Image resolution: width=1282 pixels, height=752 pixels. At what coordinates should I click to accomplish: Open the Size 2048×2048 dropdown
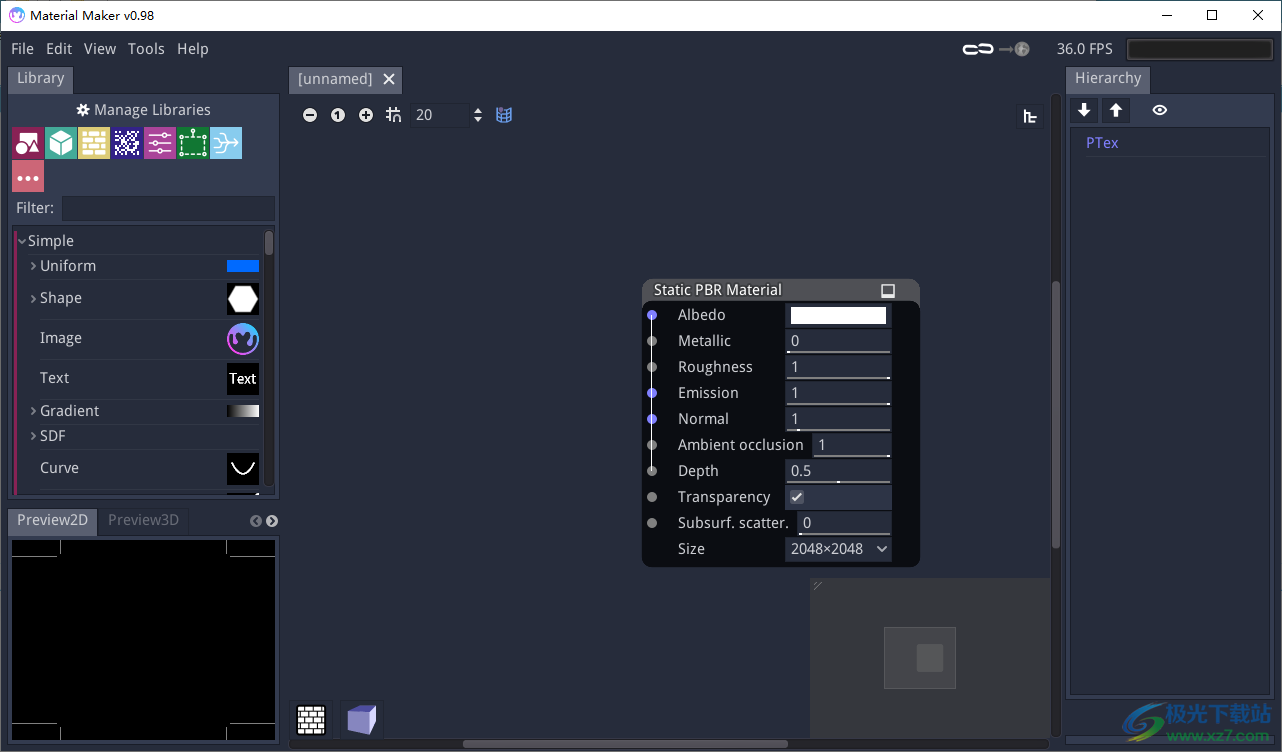click(838, 549)
